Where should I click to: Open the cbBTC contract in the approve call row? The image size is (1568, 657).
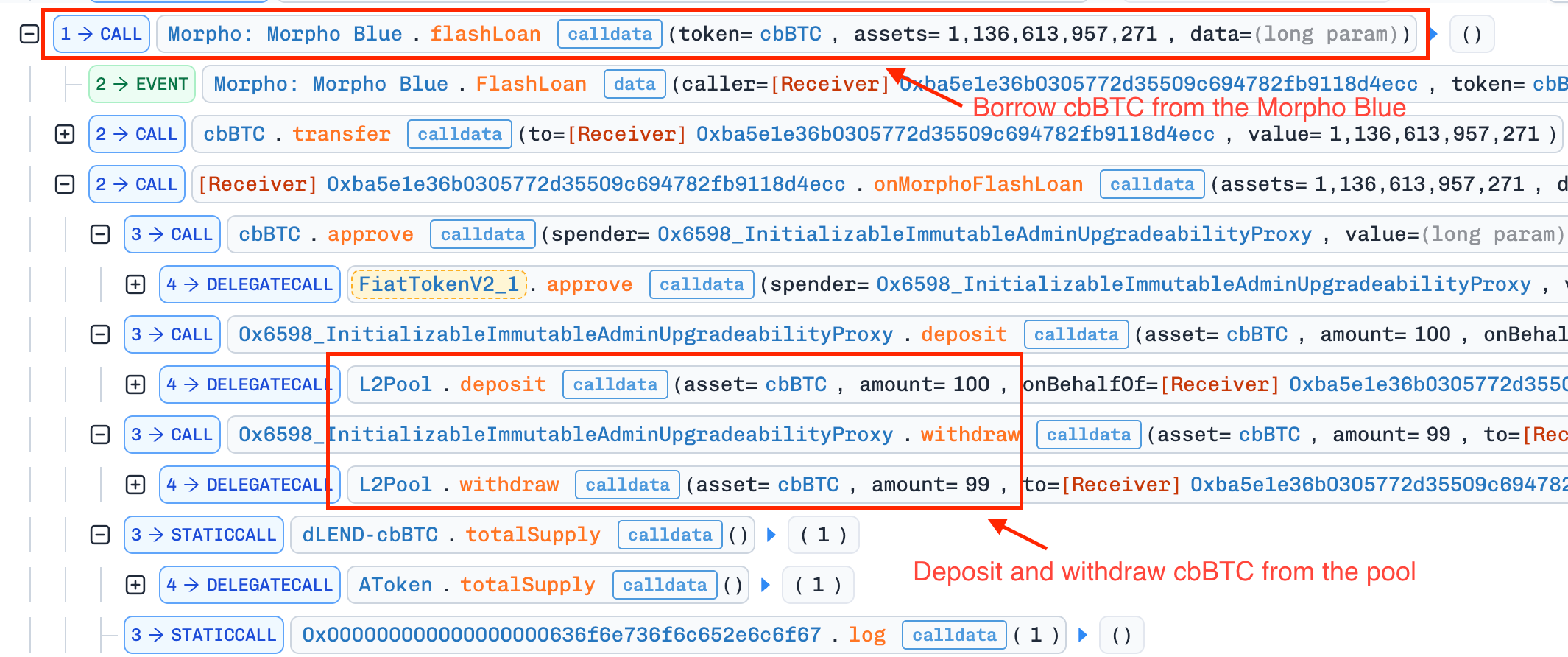[269, 234]
